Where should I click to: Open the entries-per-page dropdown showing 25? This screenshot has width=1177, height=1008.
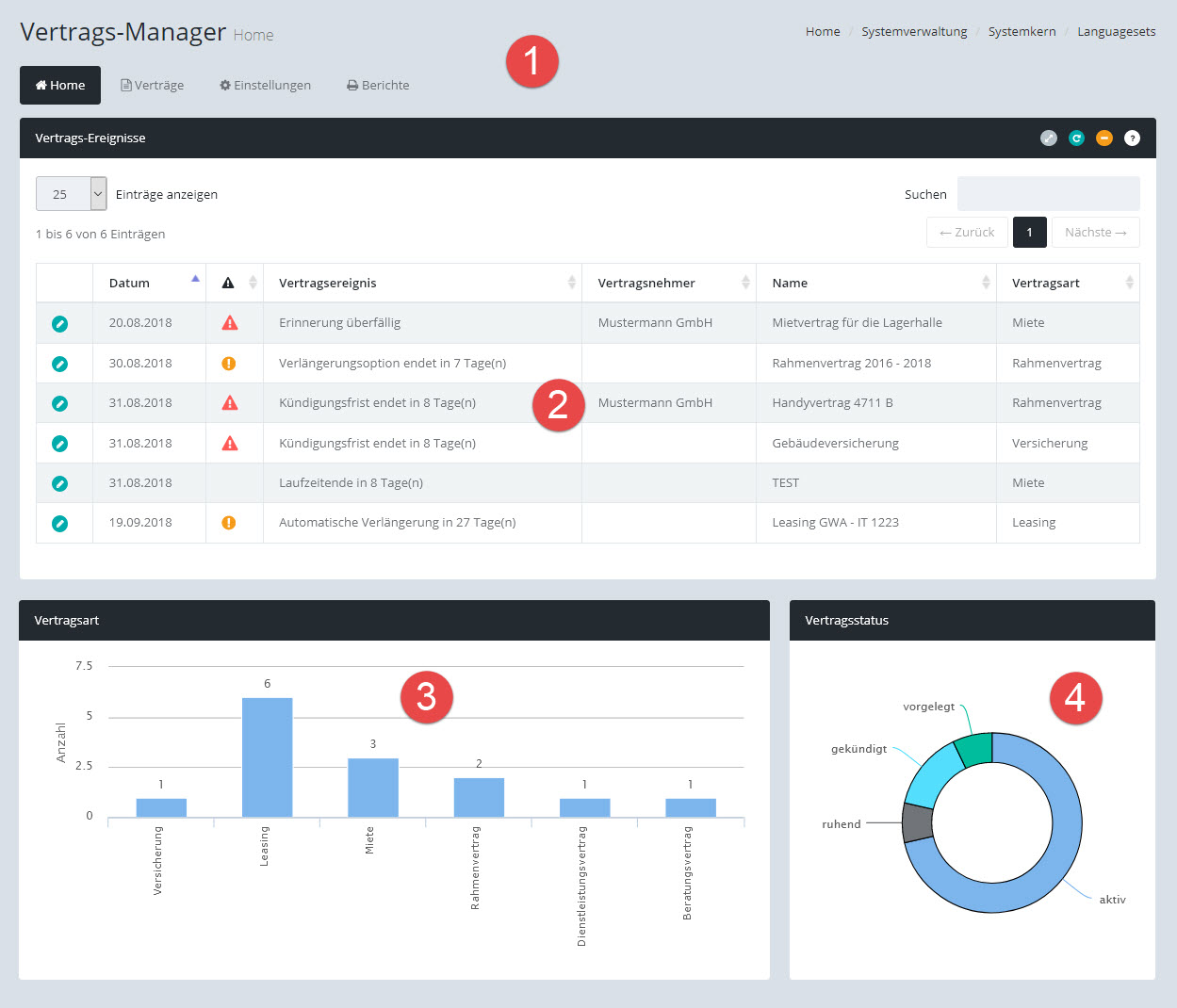(71, 194)
